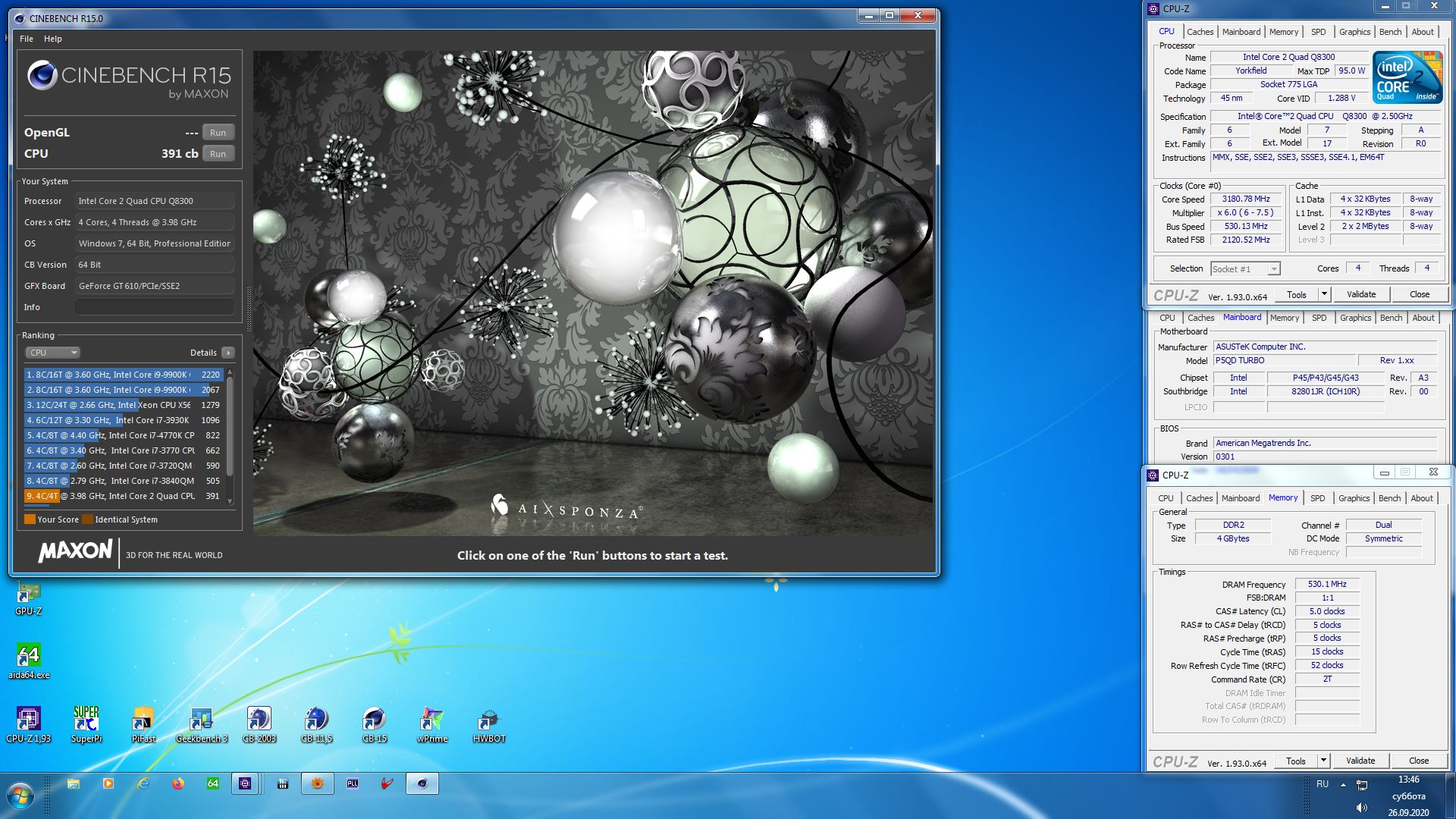Open the File menu in Cinebench
The width and height of the screenshot is (1456, 819).
click(x=27, y=39)
